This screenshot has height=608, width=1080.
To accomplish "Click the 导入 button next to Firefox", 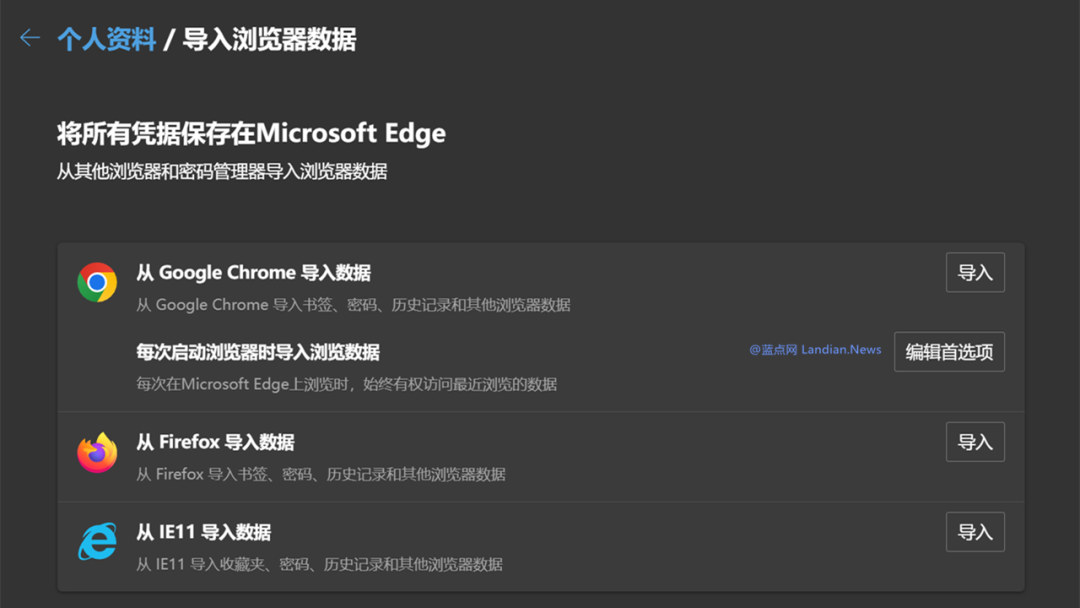I will [x=974, y=441].
